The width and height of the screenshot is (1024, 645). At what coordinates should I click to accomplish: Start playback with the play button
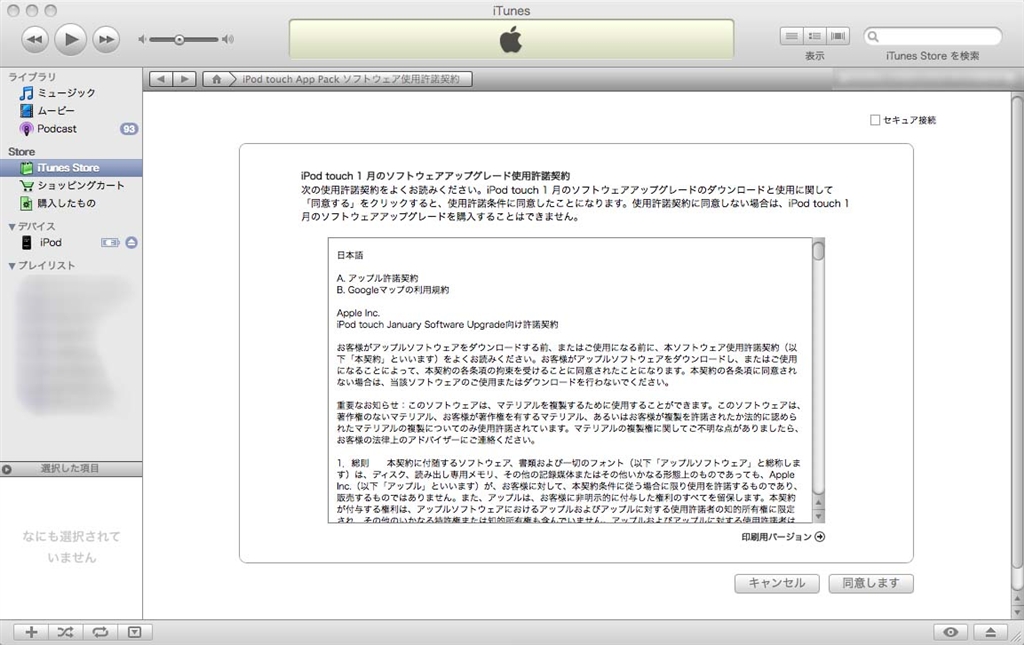[71, 39]
